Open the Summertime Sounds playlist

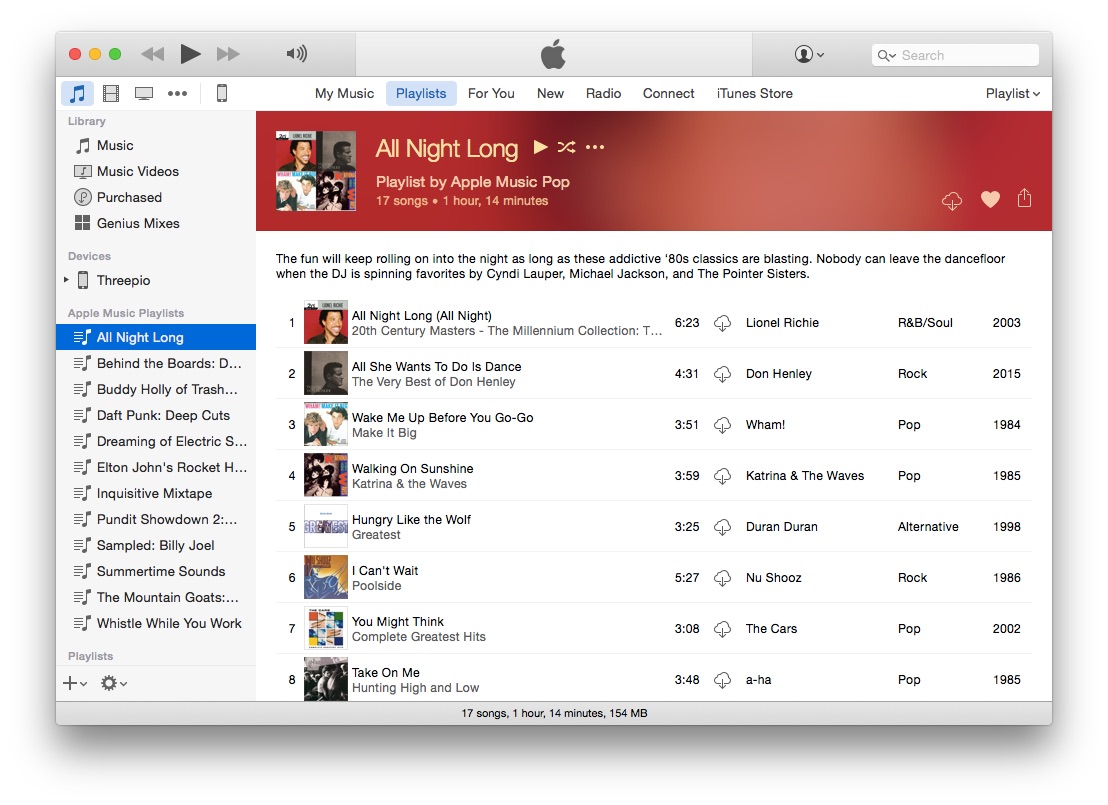point(155,571)
